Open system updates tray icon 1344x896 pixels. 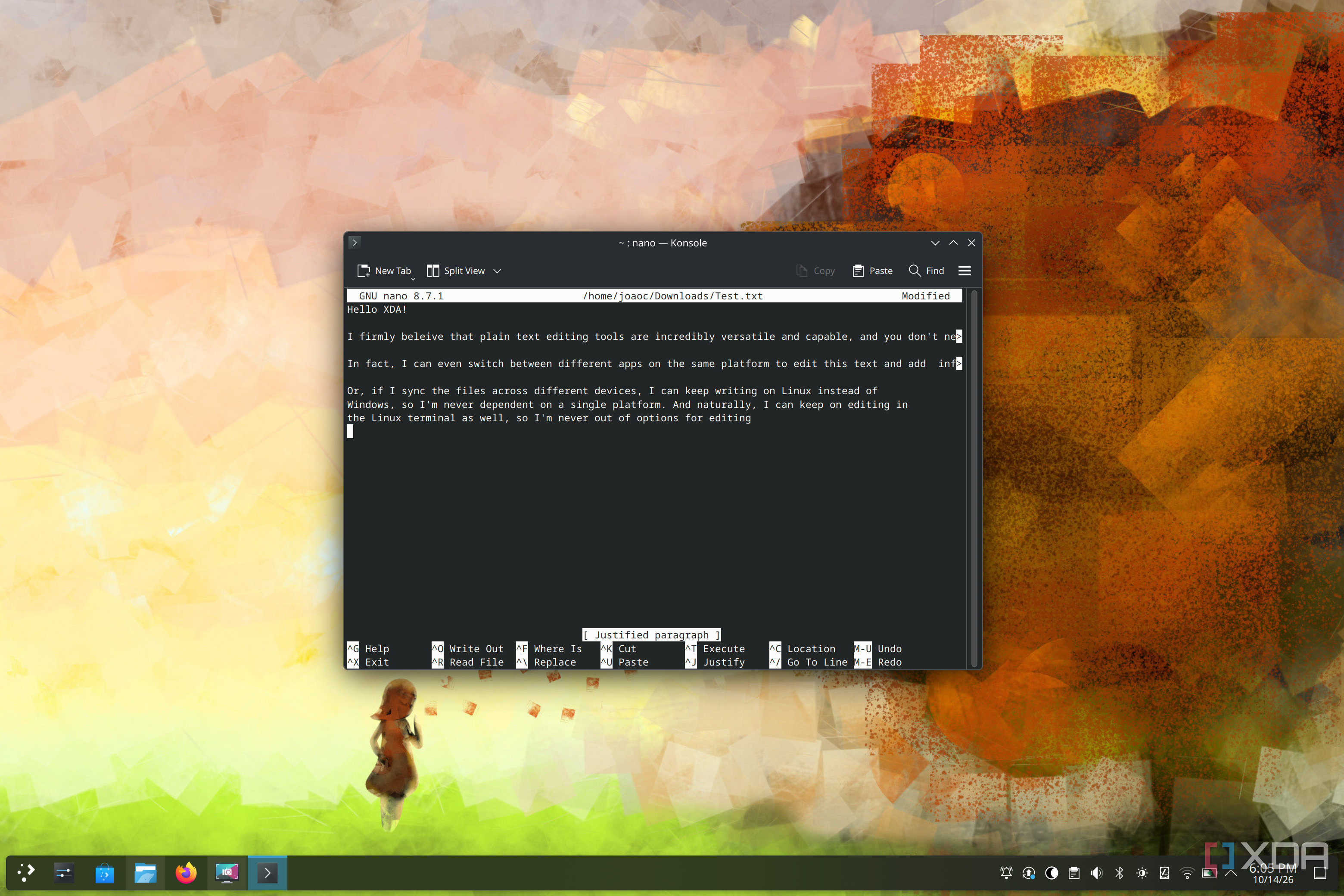1029,873
